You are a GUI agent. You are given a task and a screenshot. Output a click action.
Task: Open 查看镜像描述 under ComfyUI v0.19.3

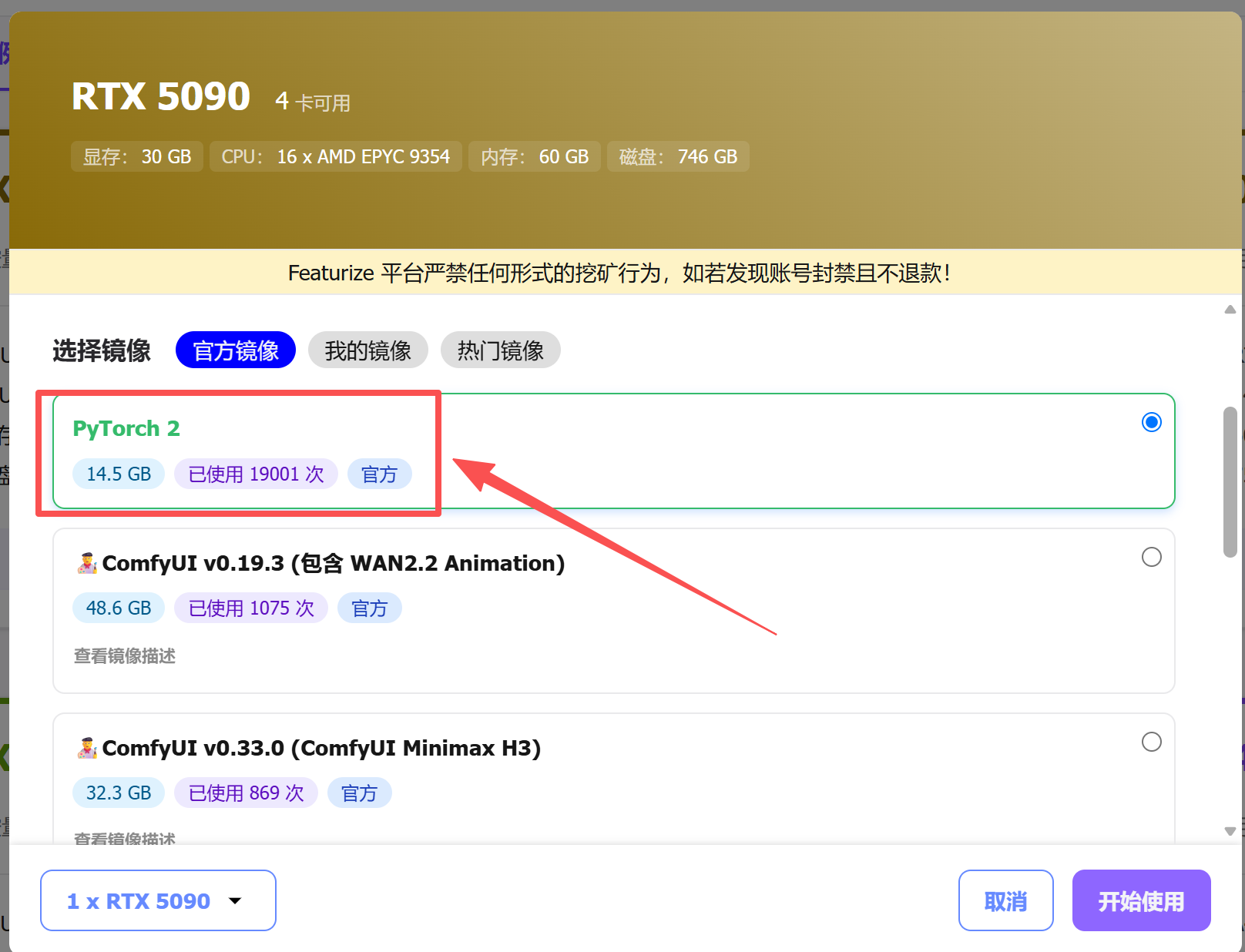tap(125, 655)
